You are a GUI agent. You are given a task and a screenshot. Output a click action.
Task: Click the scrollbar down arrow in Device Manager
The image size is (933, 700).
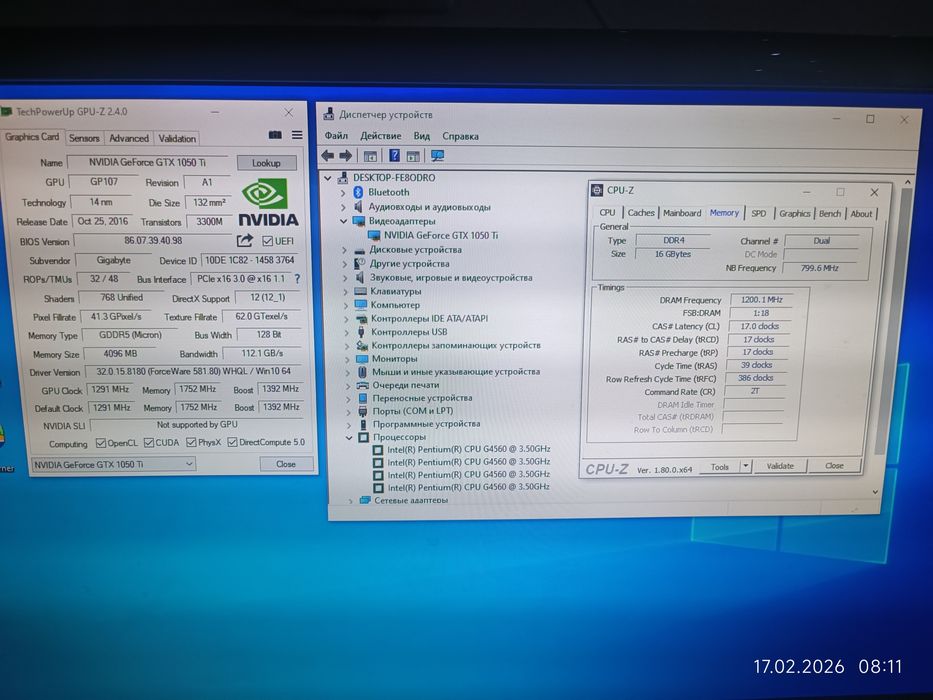(x=875, y=492)
